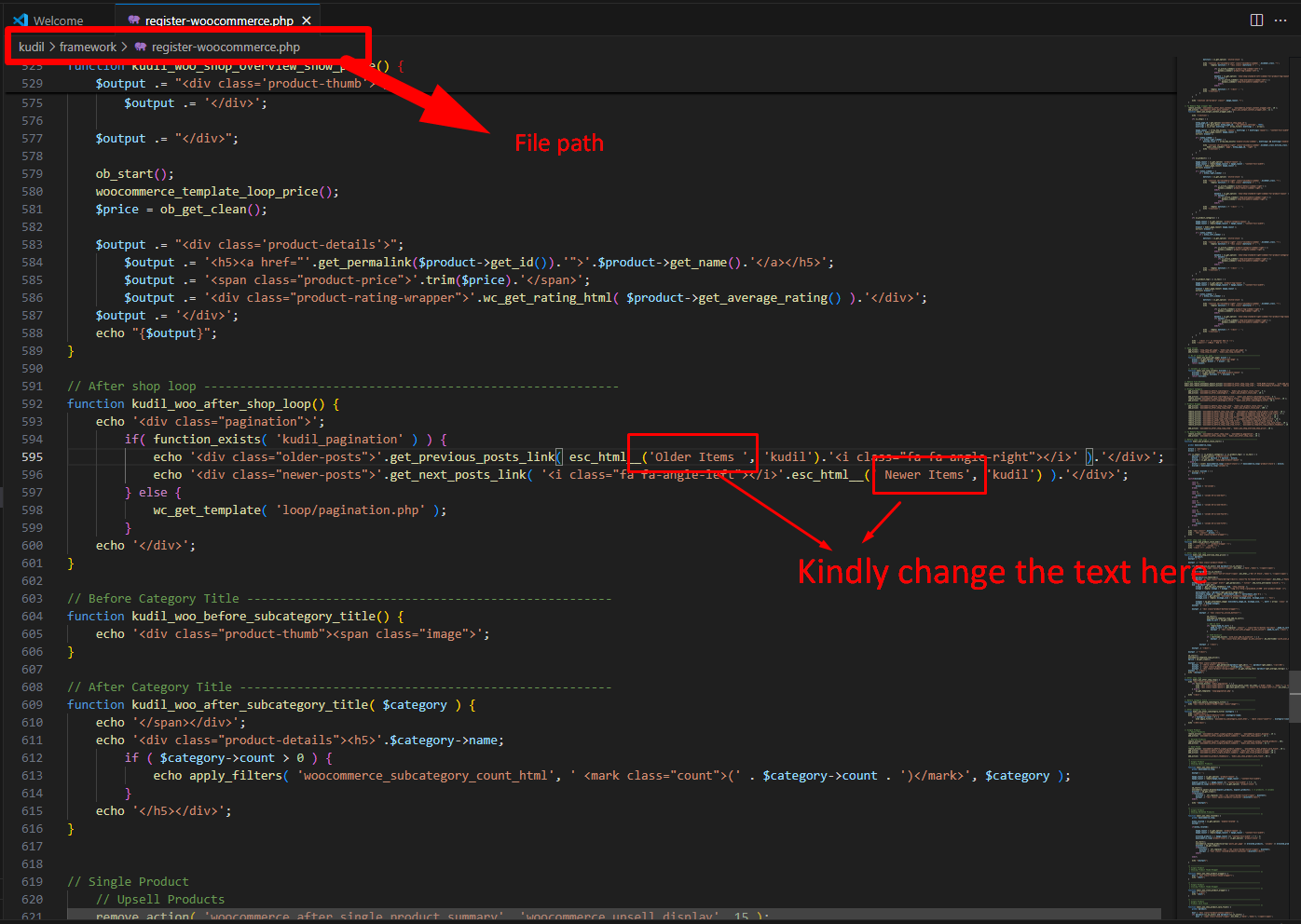
Task: Select line number 609 in gutter
Action: (33, 705)
